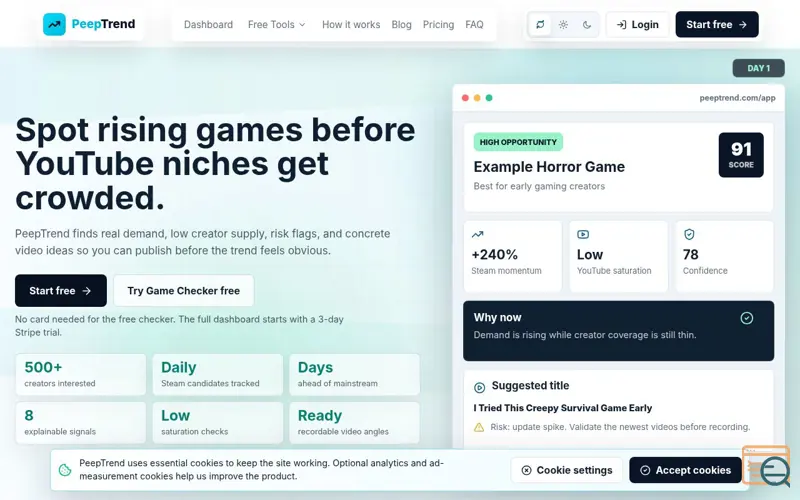Expand the Free Tools dropdown
The height and width of the screenshot is (500, 800).
pos(277,24)
